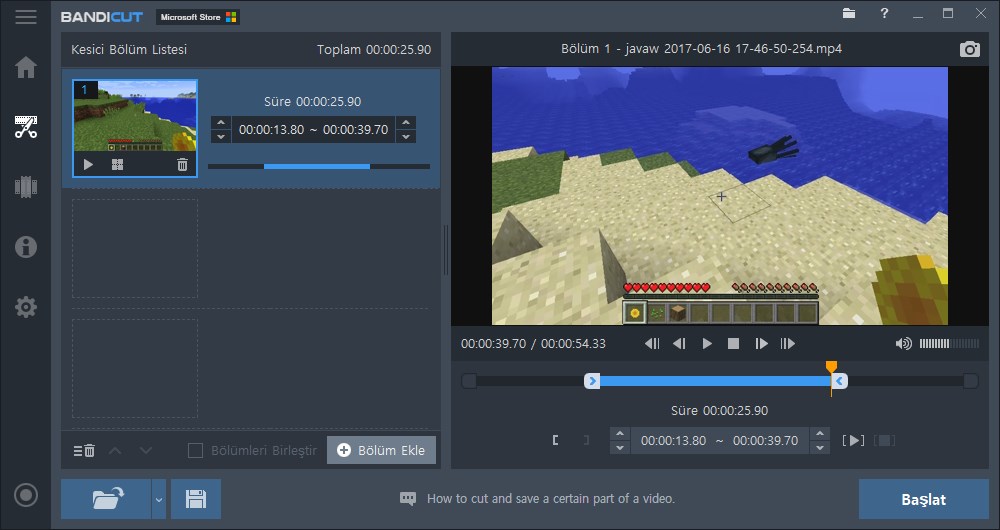Adjust the volume level bar

949,344
